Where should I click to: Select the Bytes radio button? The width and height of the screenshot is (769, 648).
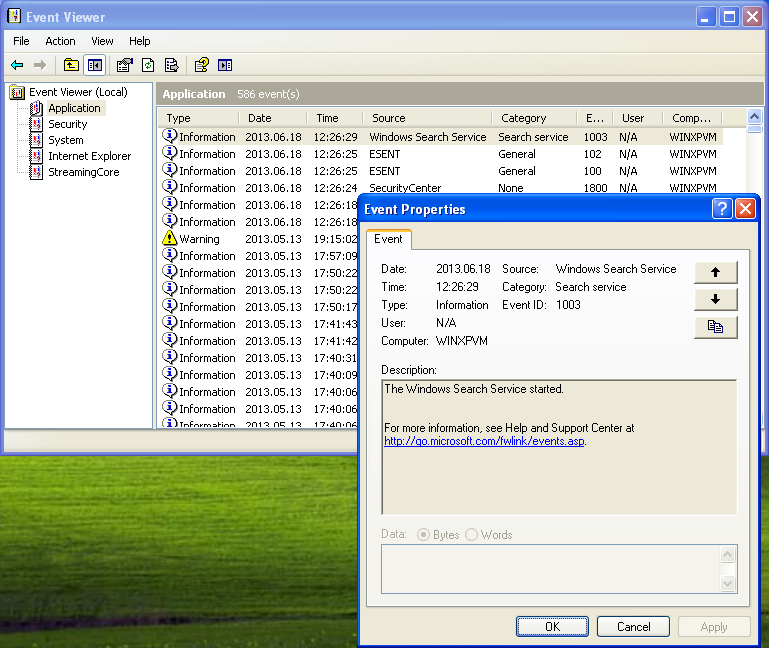pyautogui.click(x=423, y=535)
